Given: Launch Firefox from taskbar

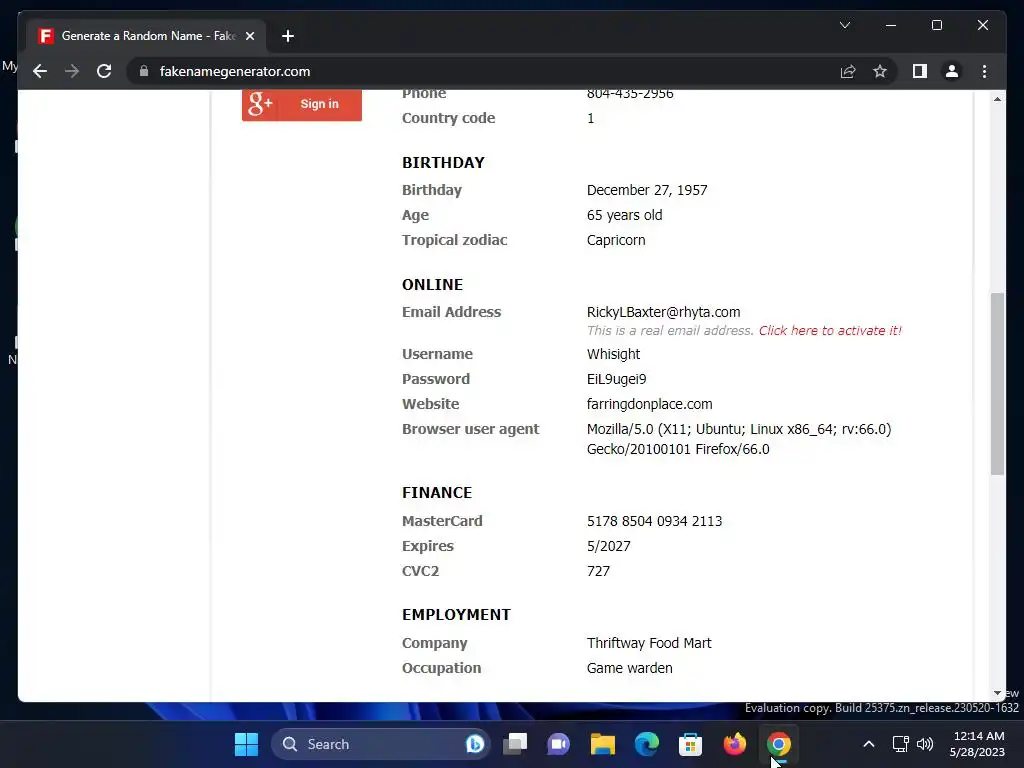Looking at the screenshot, I should tap(735, 744).
